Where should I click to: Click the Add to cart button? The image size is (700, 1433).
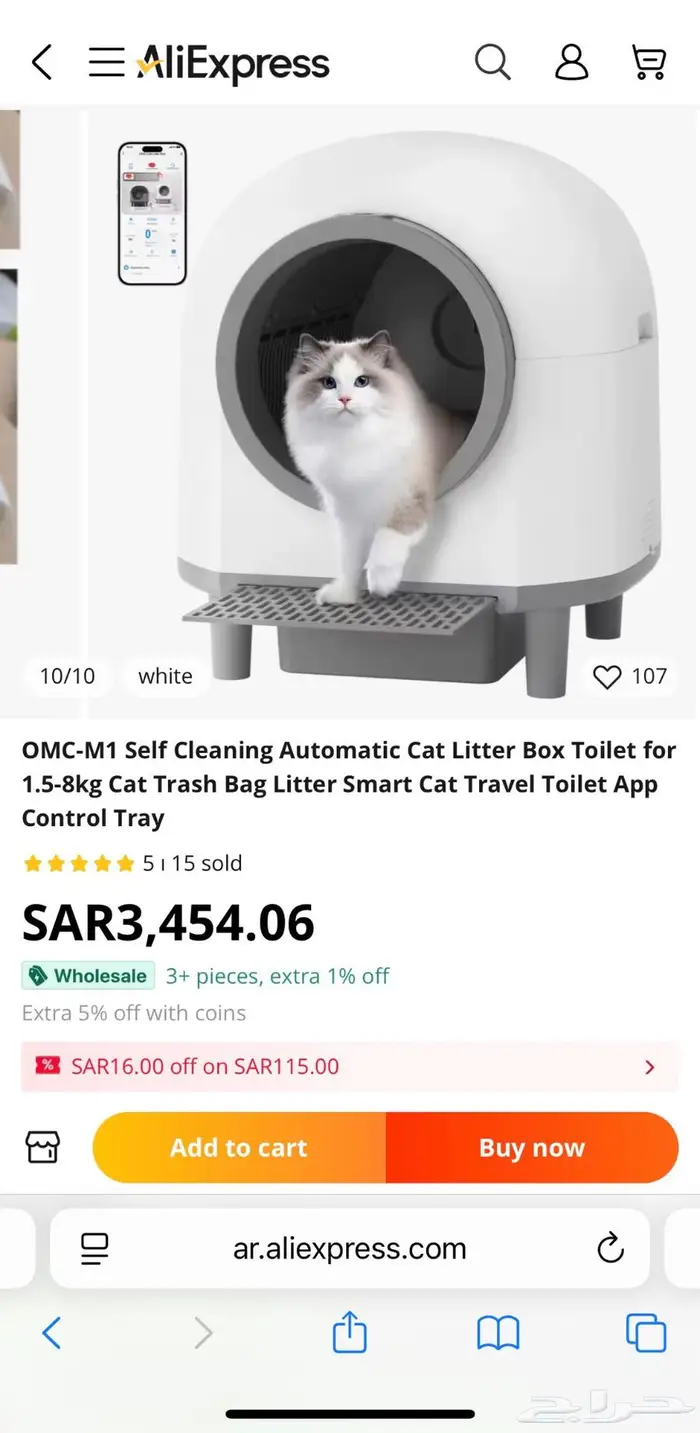(x=239, y=1147)
